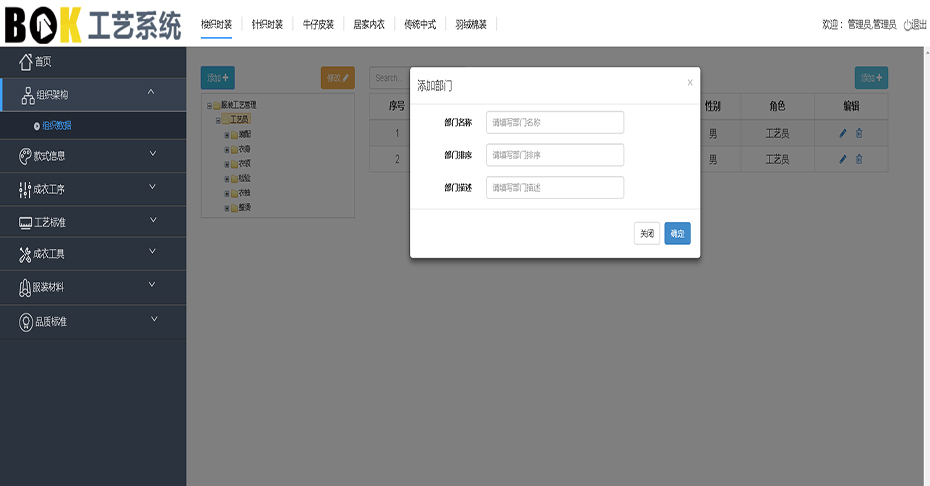This screenshot has width=930, height=486.
Task: Expand the 工艺标准 sidebar menu chevron
Action: point(153,221)
